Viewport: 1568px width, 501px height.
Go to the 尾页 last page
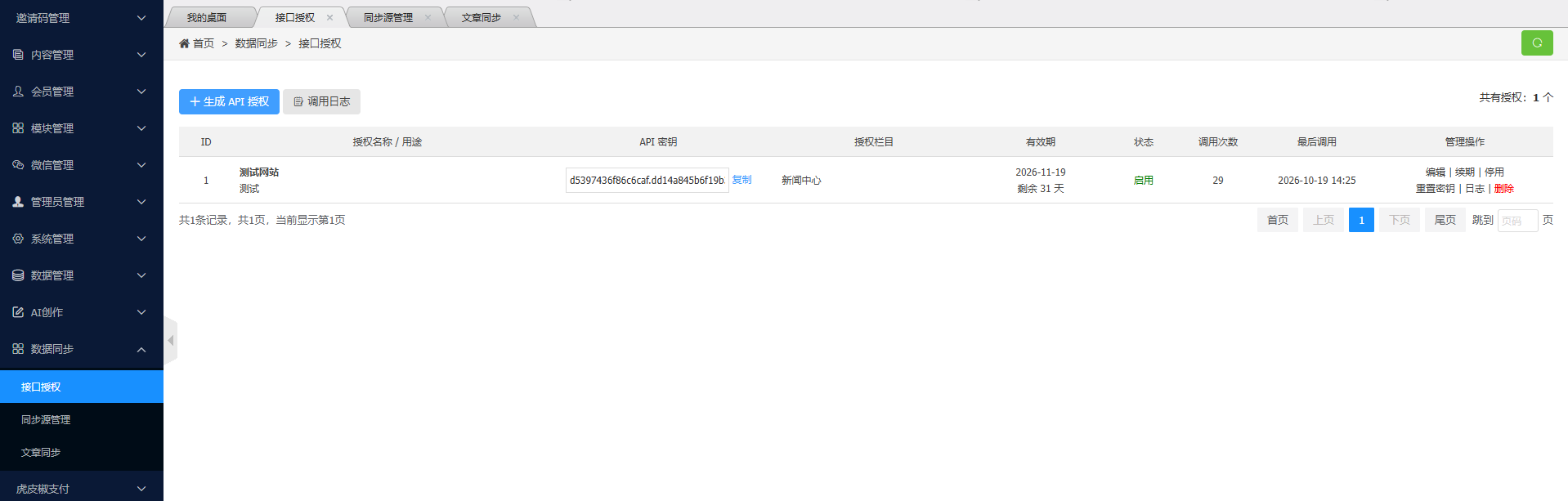[1445, 220]
